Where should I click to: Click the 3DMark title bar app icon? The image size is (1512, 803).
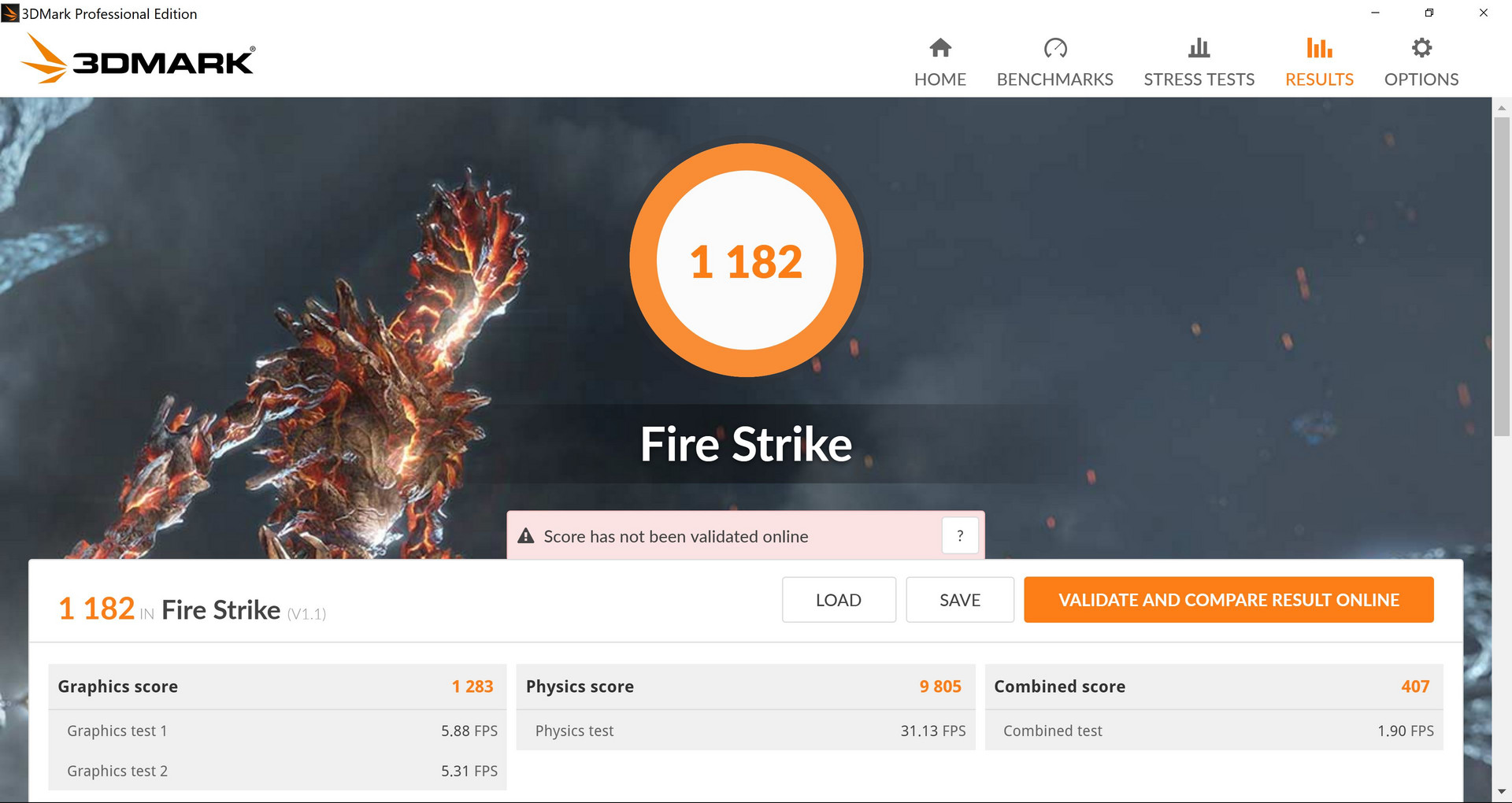click(10, 13)
